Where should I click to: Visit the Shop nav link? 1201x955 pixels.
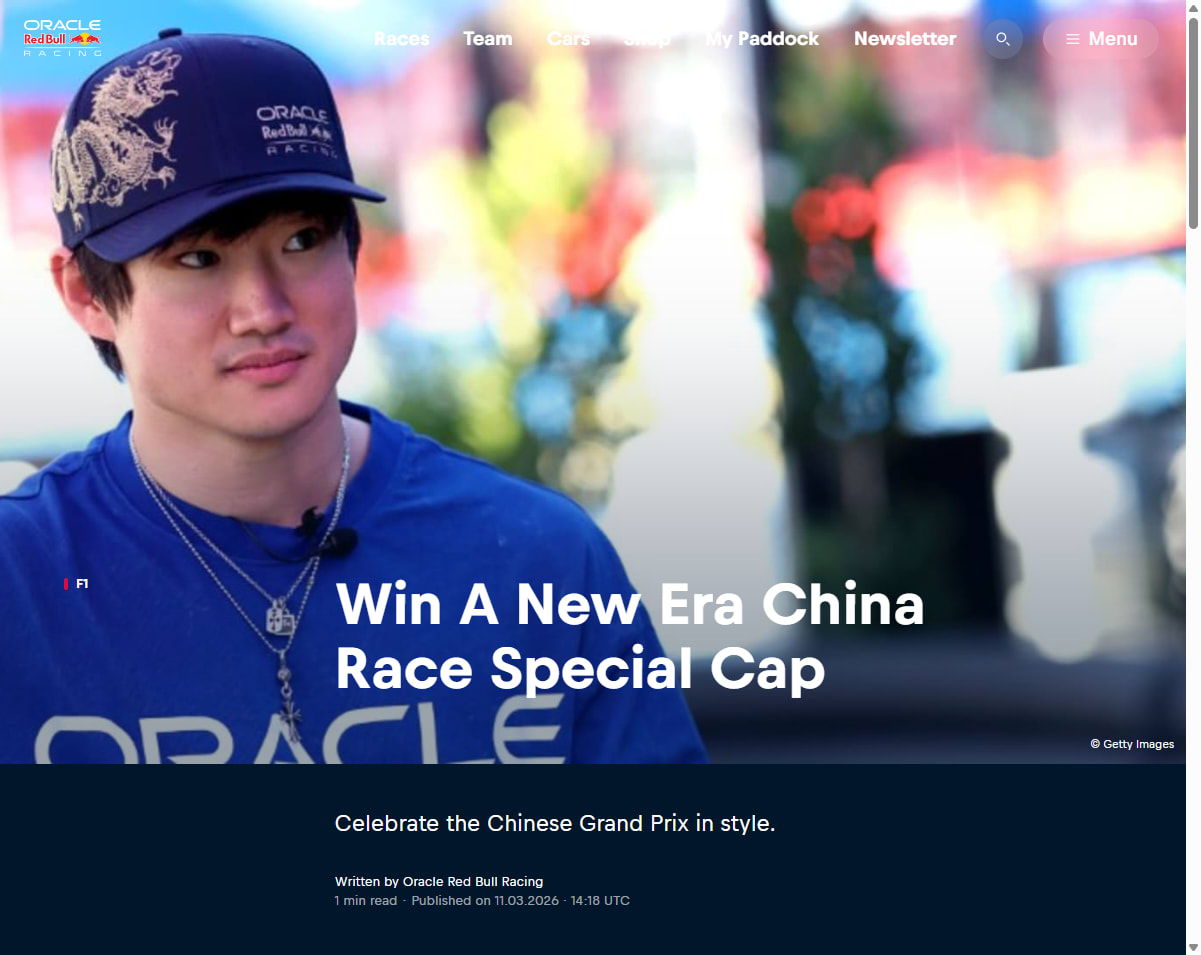click(x=647, y=39)
